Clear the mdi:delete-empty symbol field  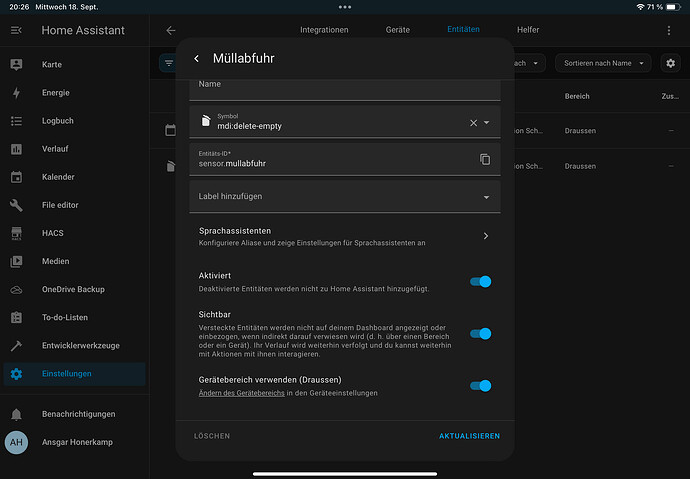click(474, 122)
